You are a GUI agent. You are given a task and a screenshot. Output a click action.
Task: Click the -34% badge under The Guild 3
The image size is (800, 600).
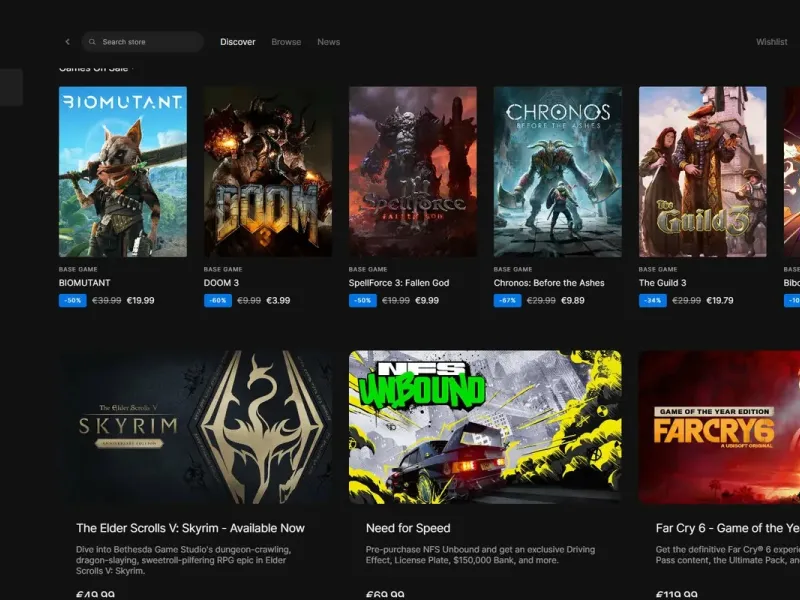[653, 301]
